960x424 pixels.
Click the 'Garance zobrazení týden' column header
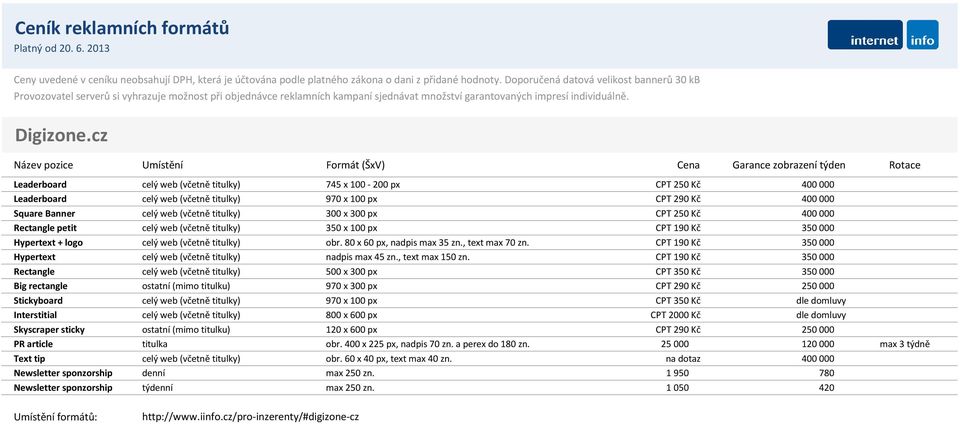pos(789,165)
